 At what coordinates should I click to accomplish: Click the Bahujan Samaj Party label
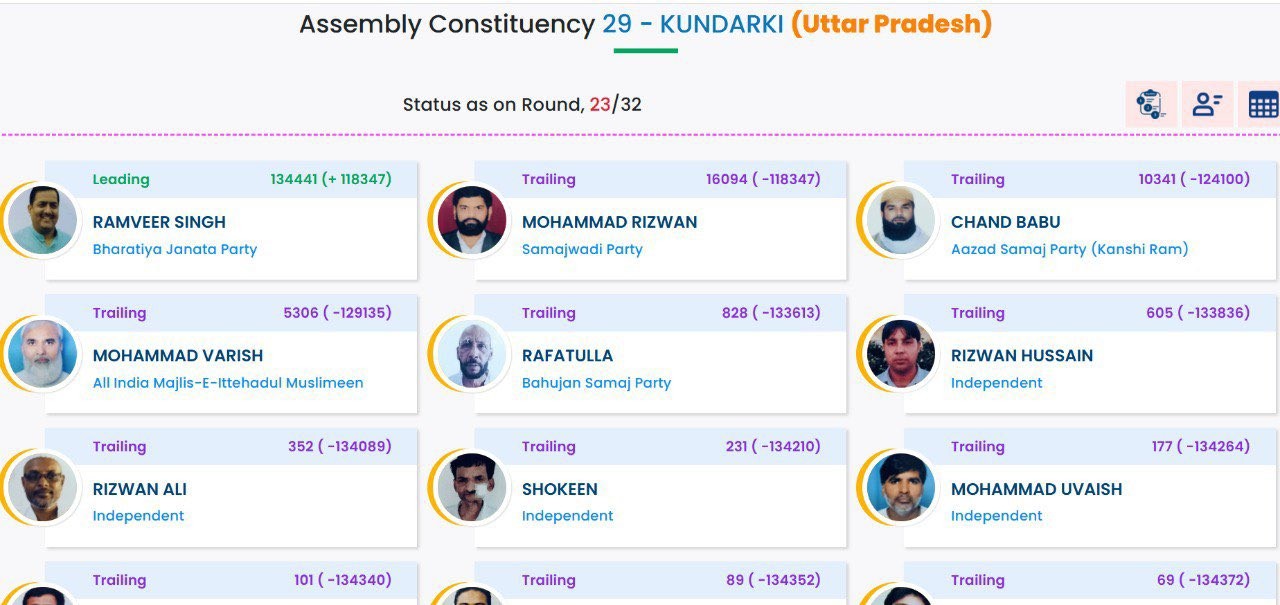point(596,382)
